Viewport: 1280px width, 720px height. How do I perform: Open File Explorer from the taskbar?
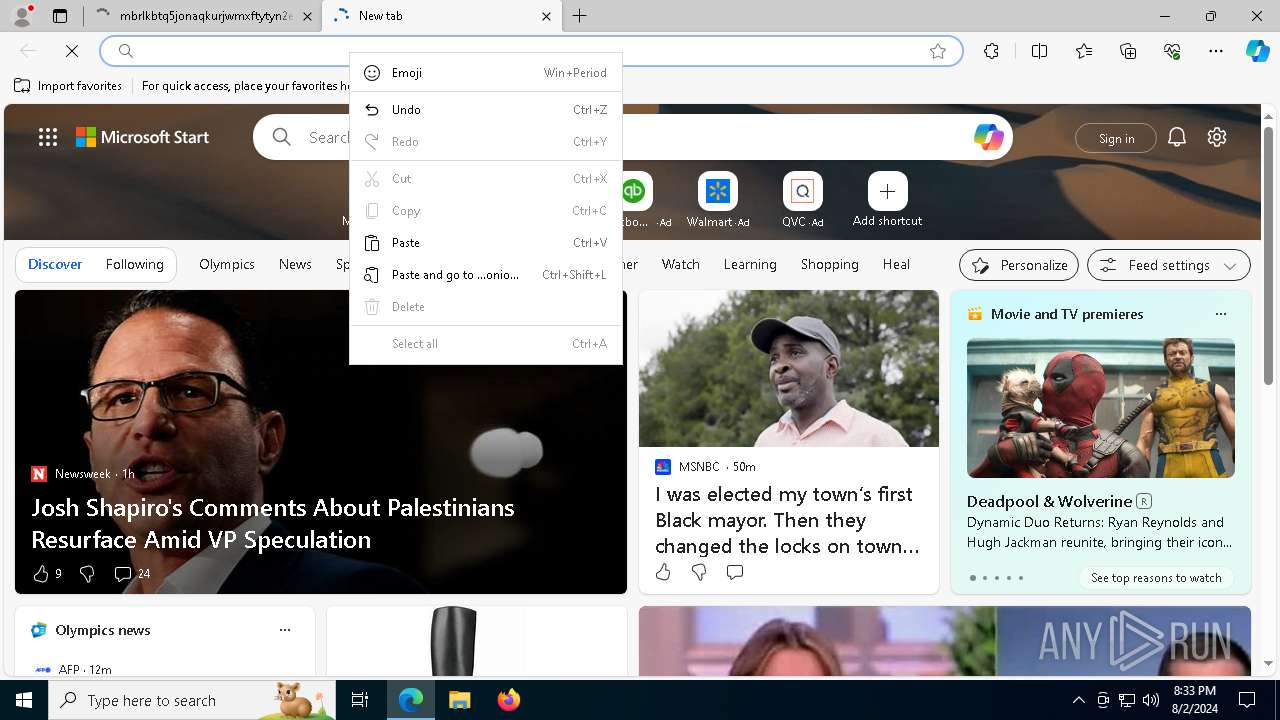(459, 700)
